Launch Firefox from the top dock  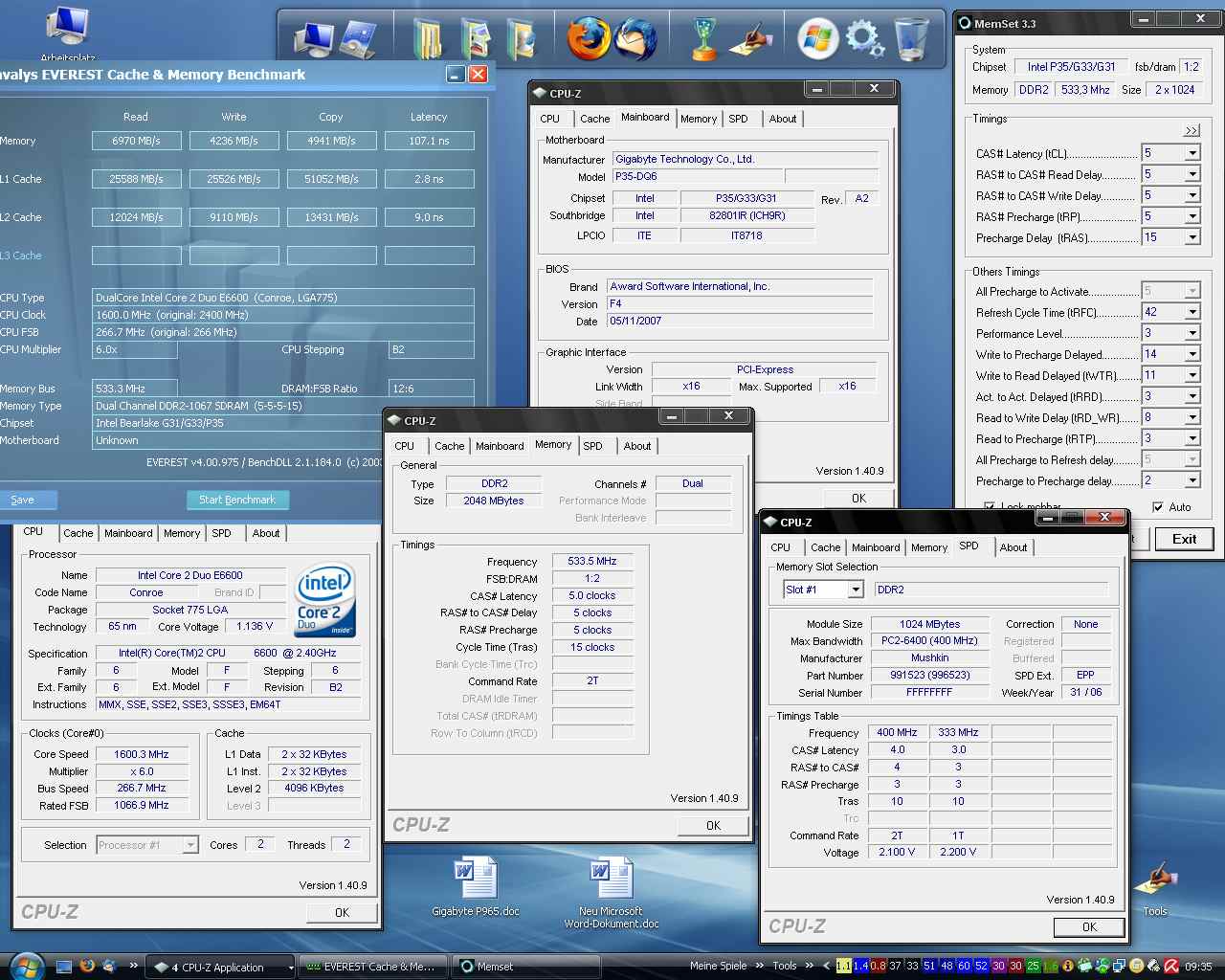[x=588, y=39]
